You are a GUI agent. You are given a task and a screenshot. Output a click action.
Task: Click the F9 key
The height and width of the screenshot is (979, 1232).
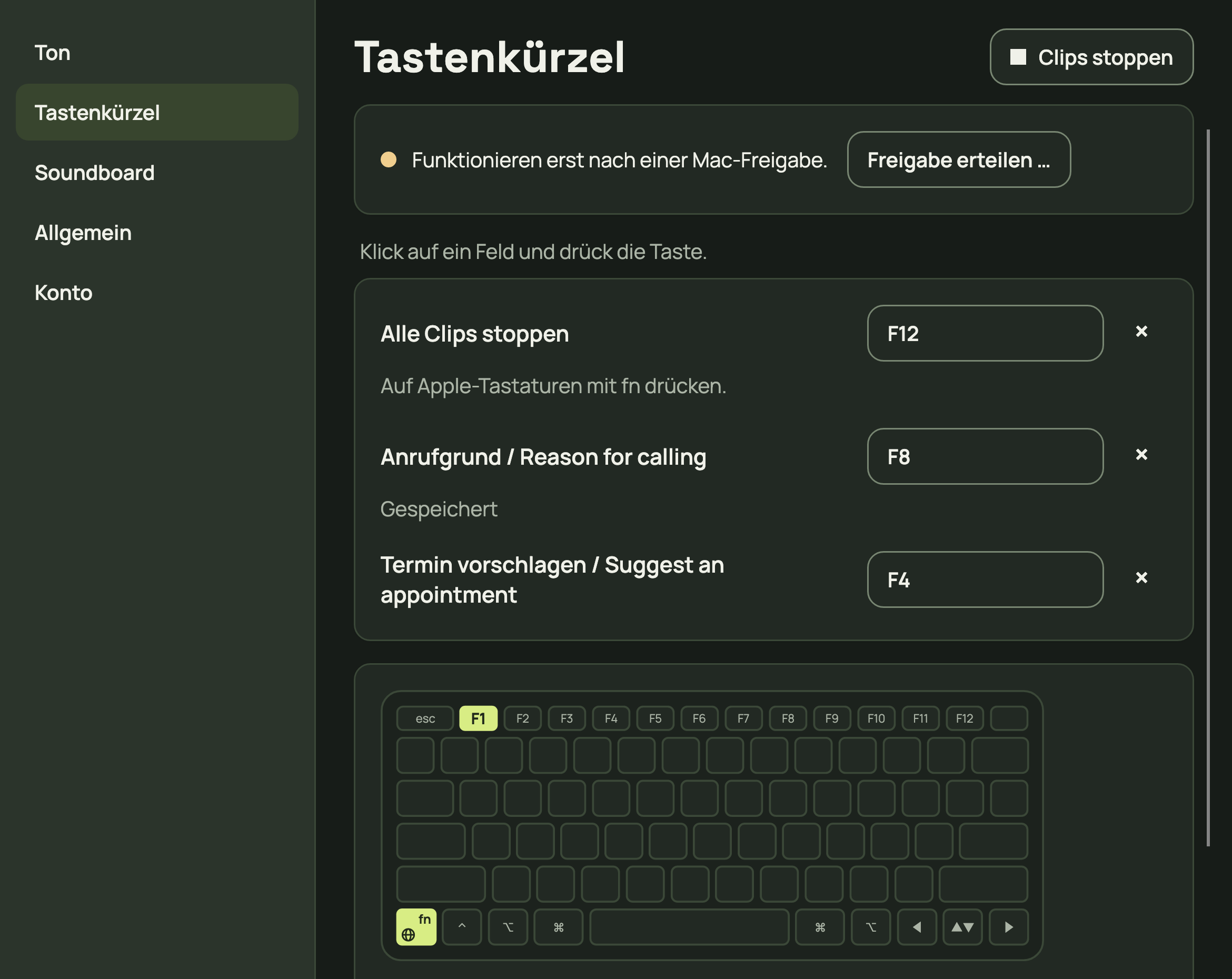pyautogui.click(x=832, y=718)
